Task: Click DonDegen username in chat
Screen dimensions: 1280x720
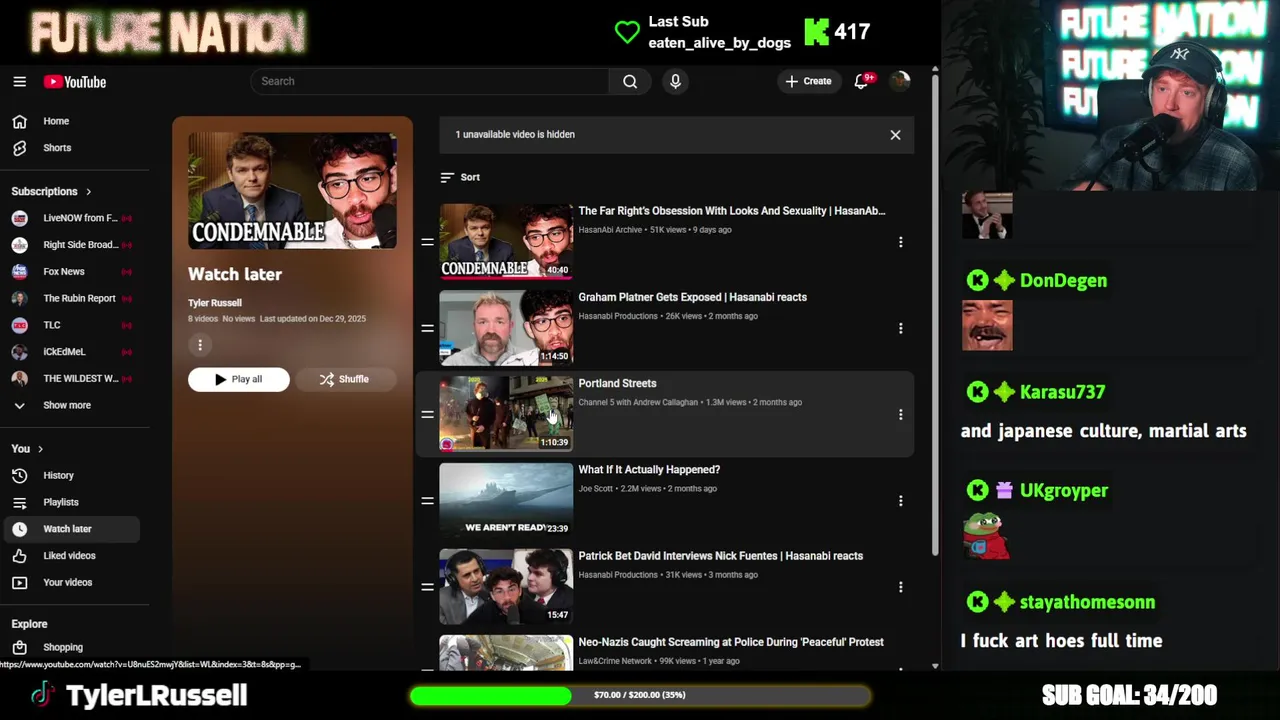Action: 1063,281
